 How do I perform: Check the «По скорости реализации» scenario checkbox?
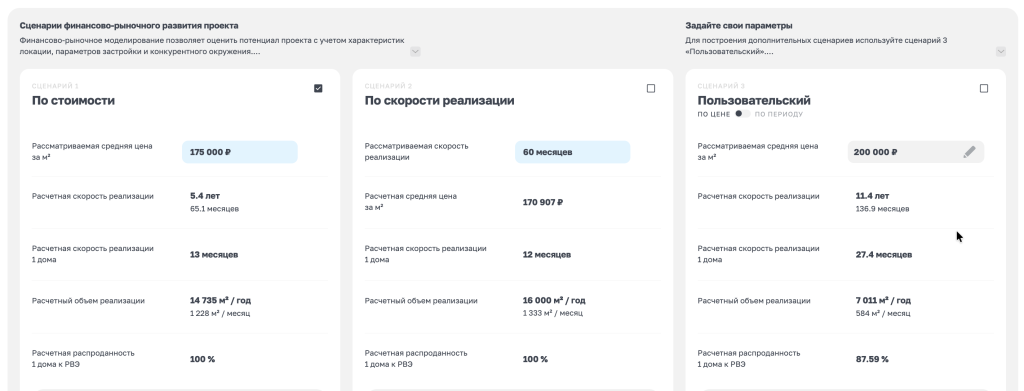(x=650, y=88)
